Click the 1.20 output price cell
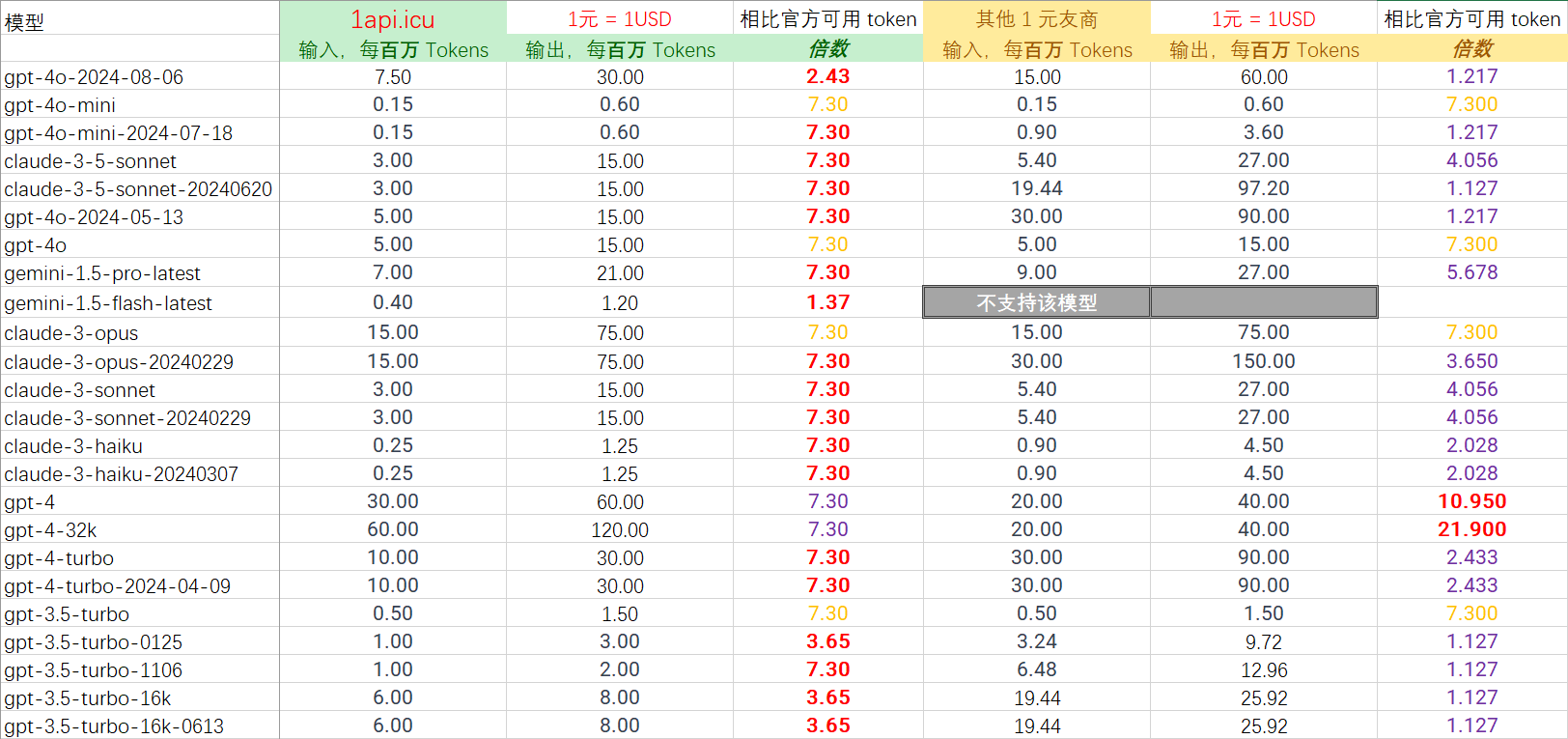1568x739 pixels. coord(620,302)
